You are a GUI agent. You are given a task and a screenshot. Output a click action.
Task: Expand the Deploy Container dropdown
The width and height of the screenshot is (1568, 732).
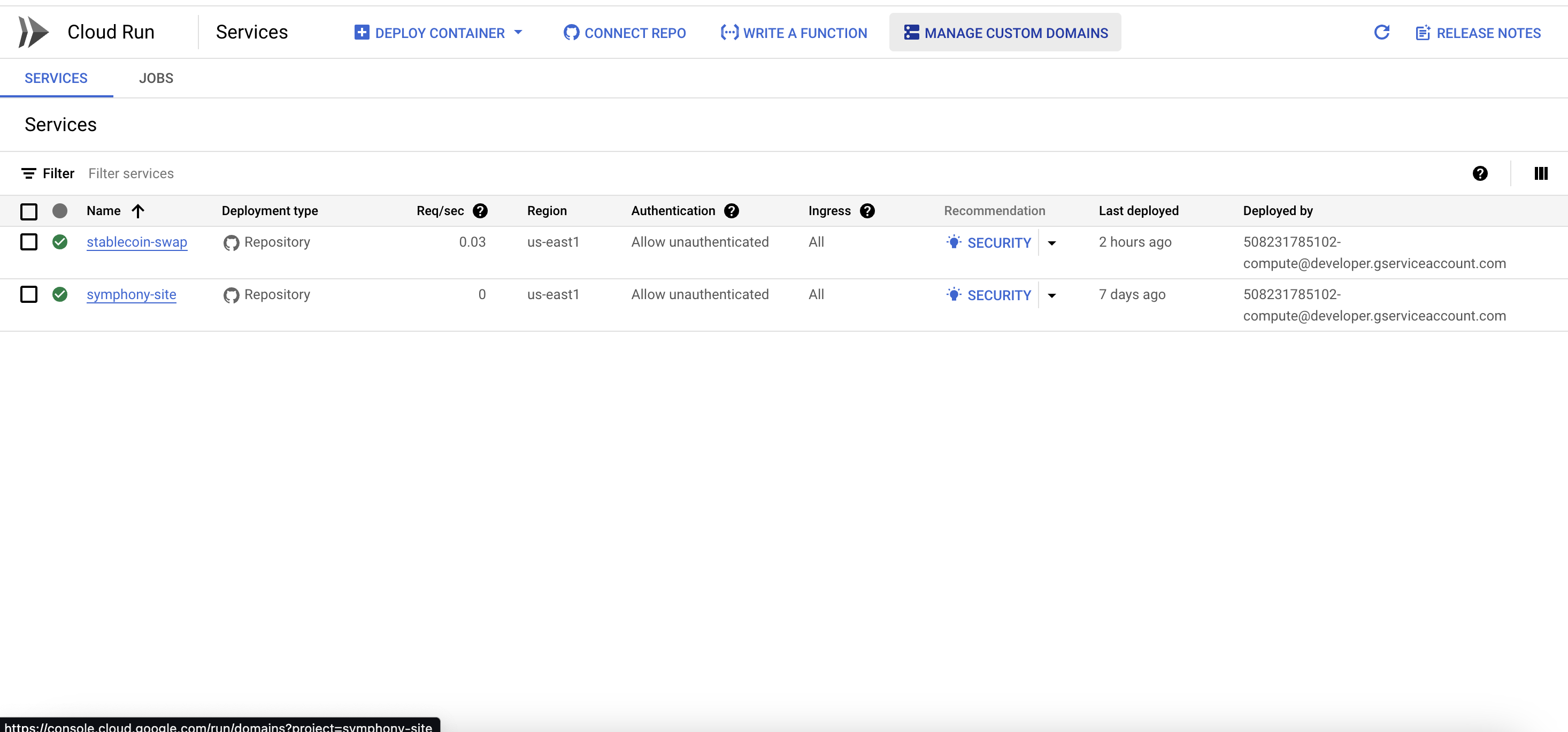coord(518,32)
